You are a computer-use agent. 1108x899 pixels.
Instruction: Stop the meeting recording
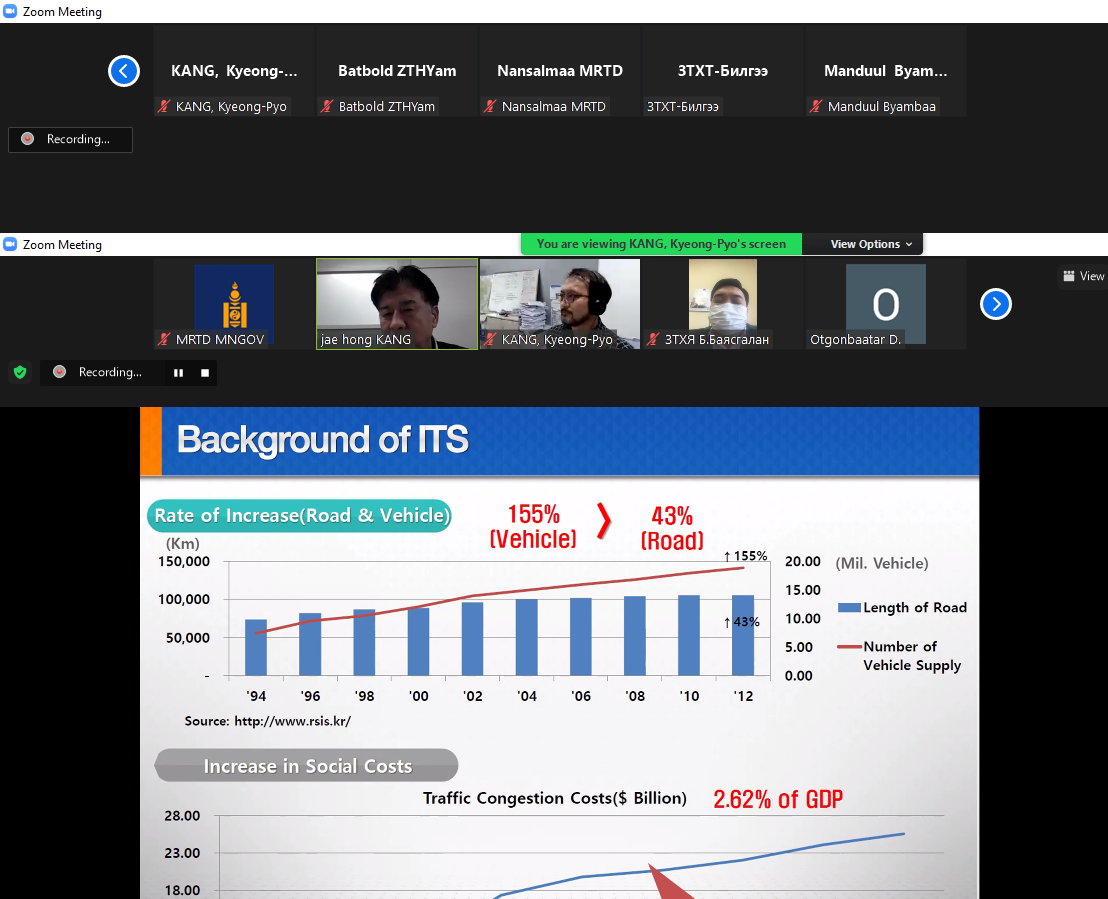205,373
